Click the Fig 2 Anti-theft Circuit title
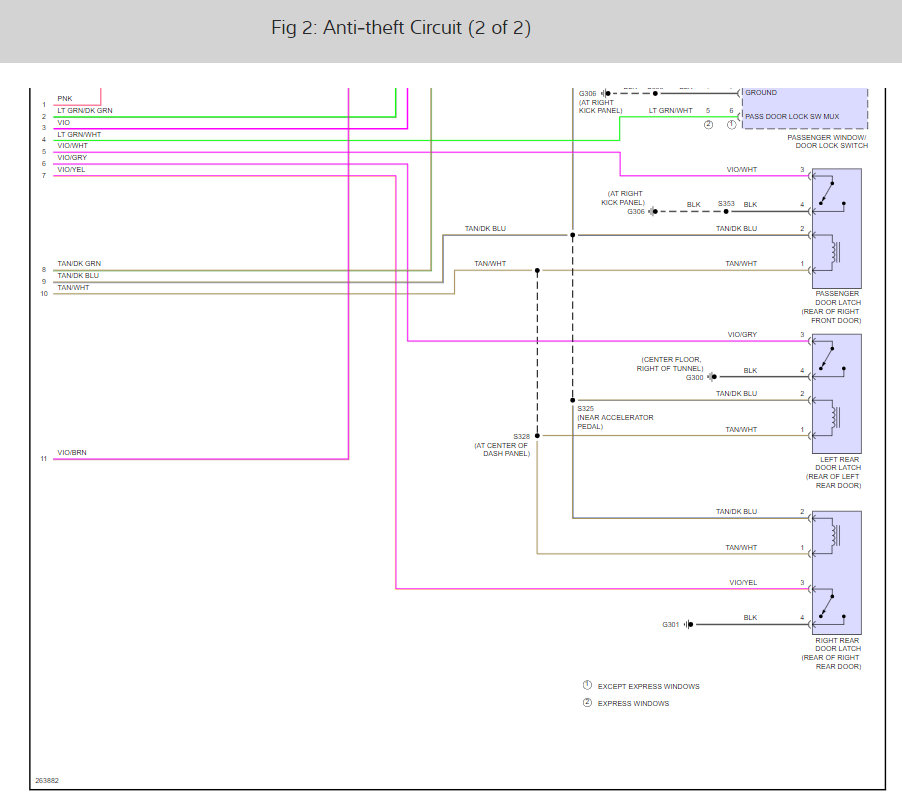The image size is (902, 810). pos(401,28)
